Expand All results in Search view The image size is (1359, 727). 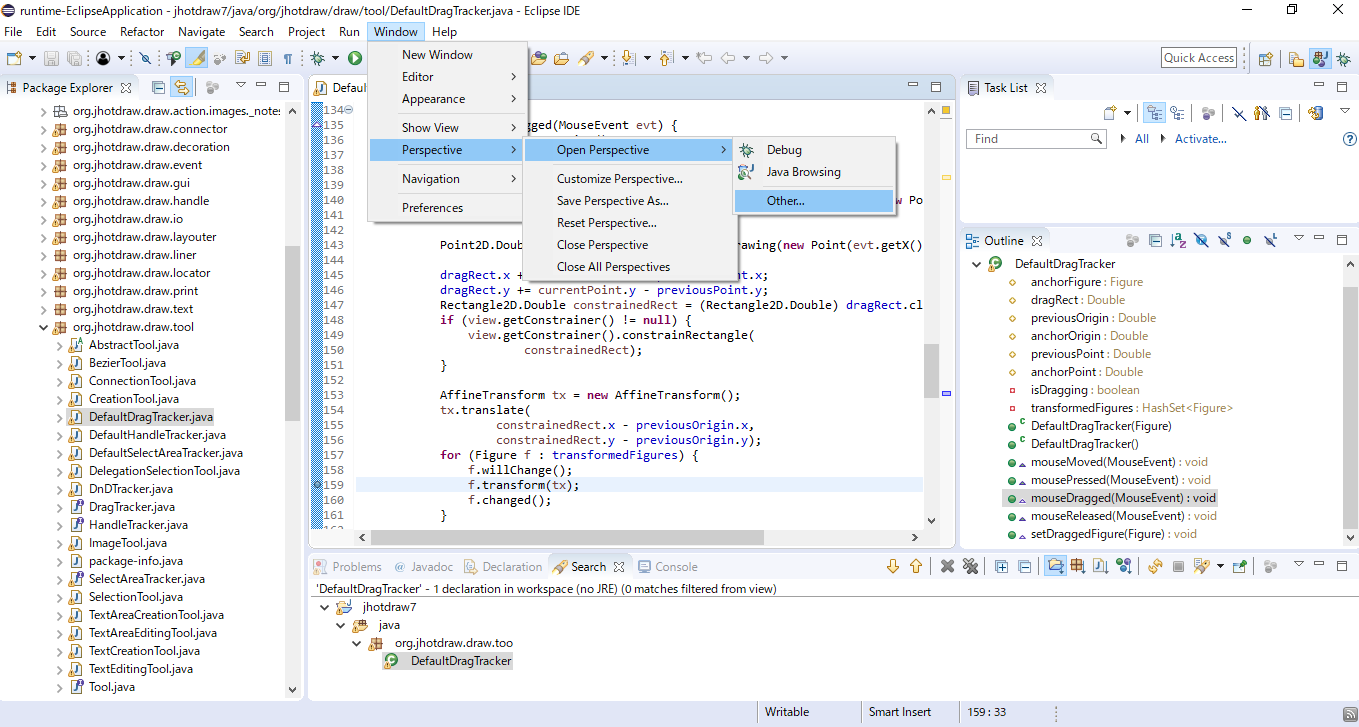1001,566
